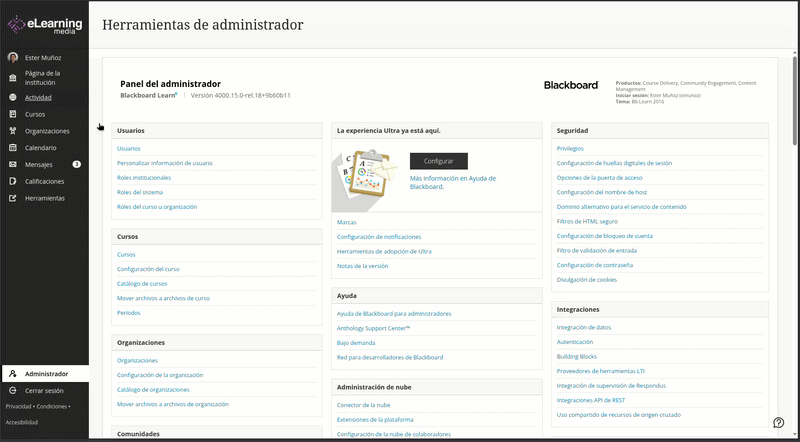Open the Periodos link
This screenshot has height=442, width=800.
129,313
